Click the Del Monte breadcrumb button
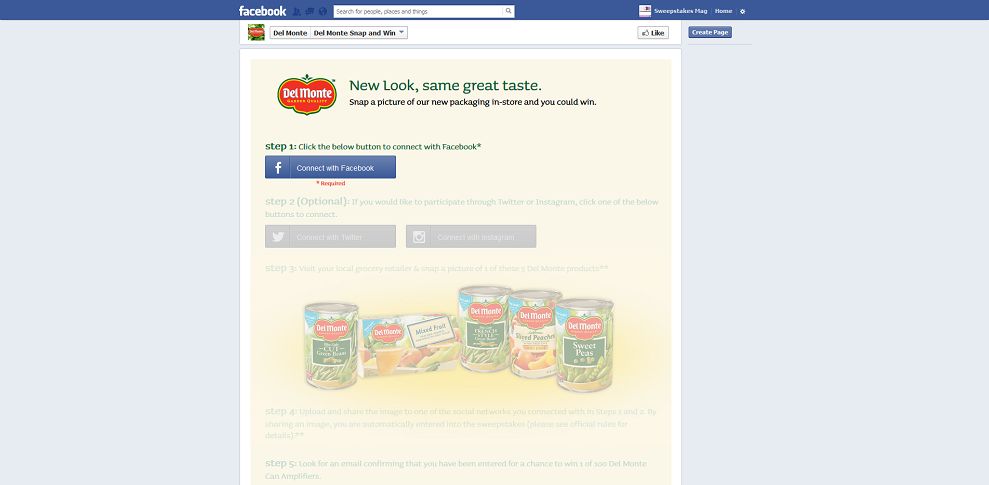 point(290,33)
